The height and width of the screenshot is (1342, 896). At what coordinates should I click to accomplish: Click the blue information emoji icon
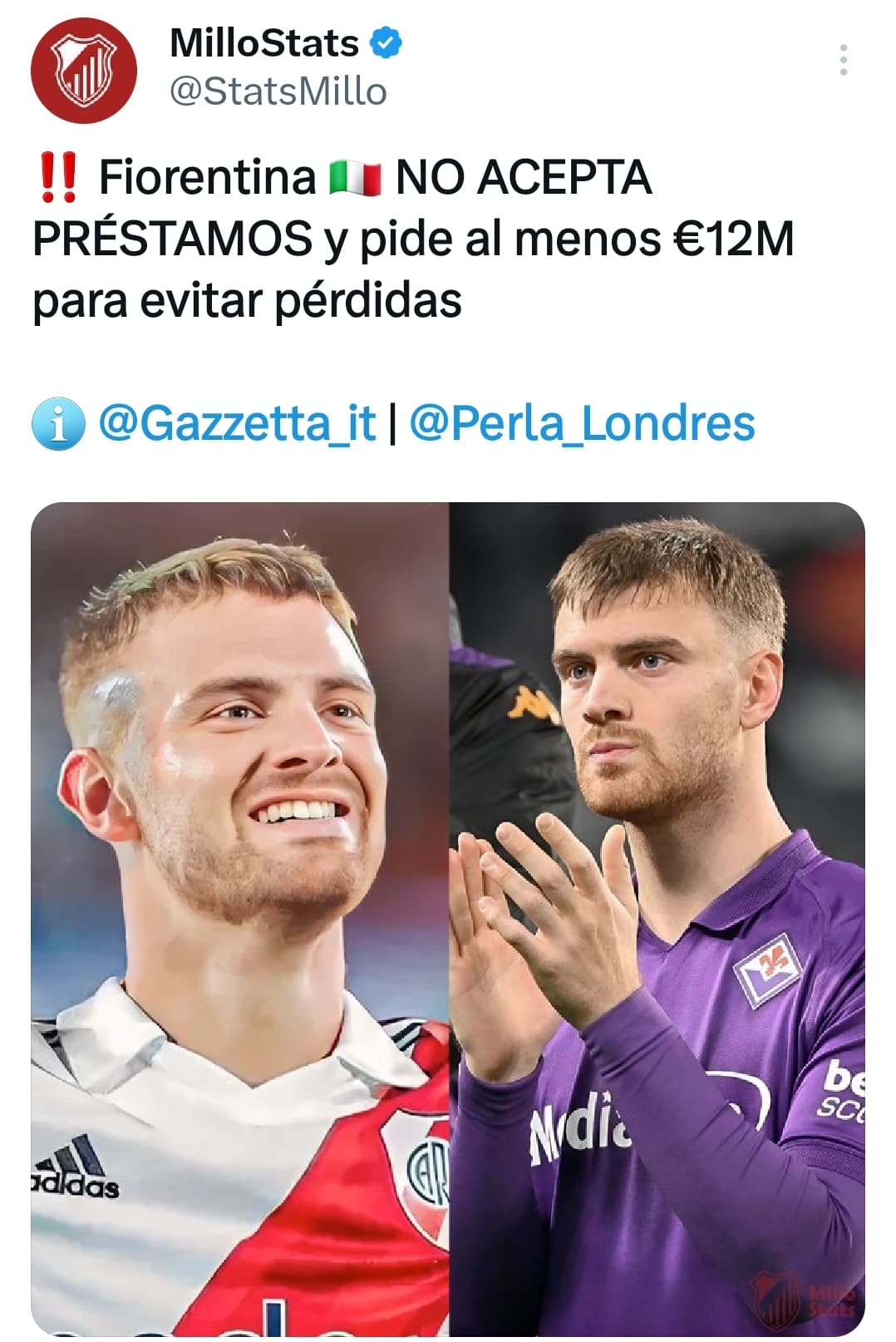(58, 423)
